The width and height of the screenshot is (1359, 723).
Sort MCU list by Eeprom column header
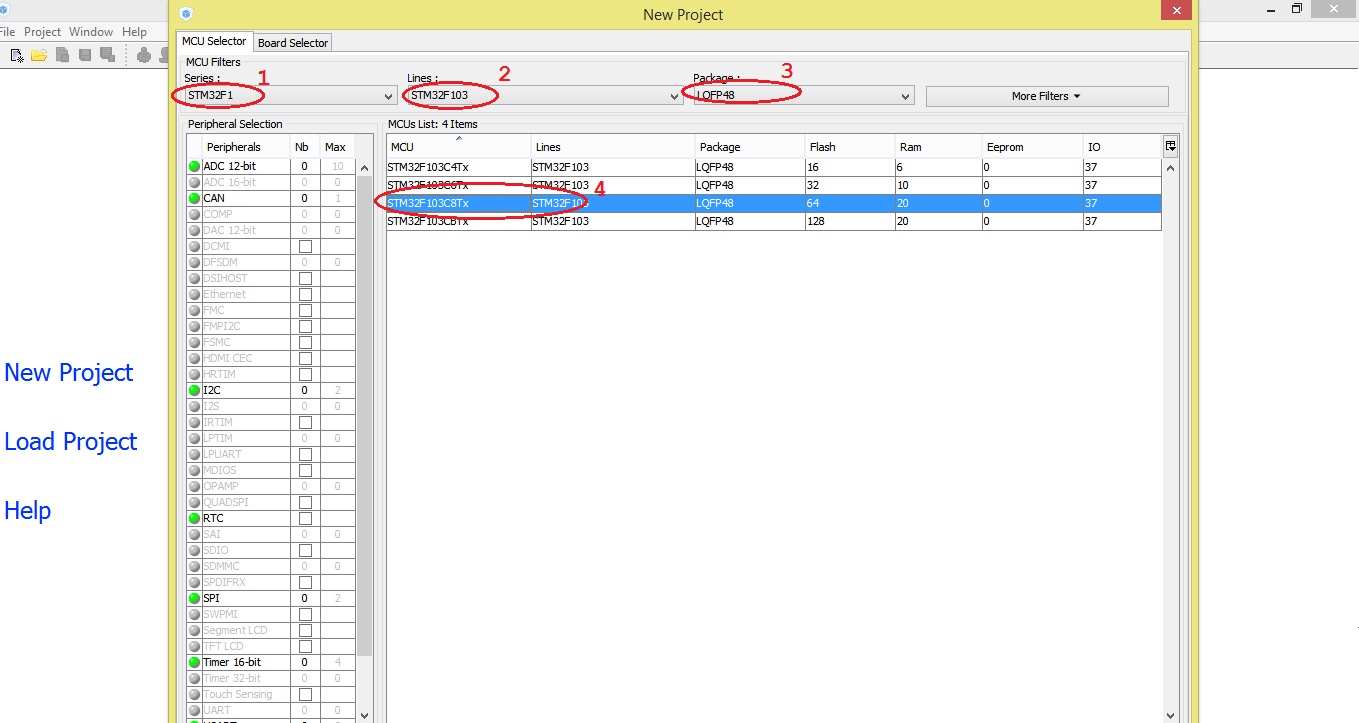point(1032,147)
